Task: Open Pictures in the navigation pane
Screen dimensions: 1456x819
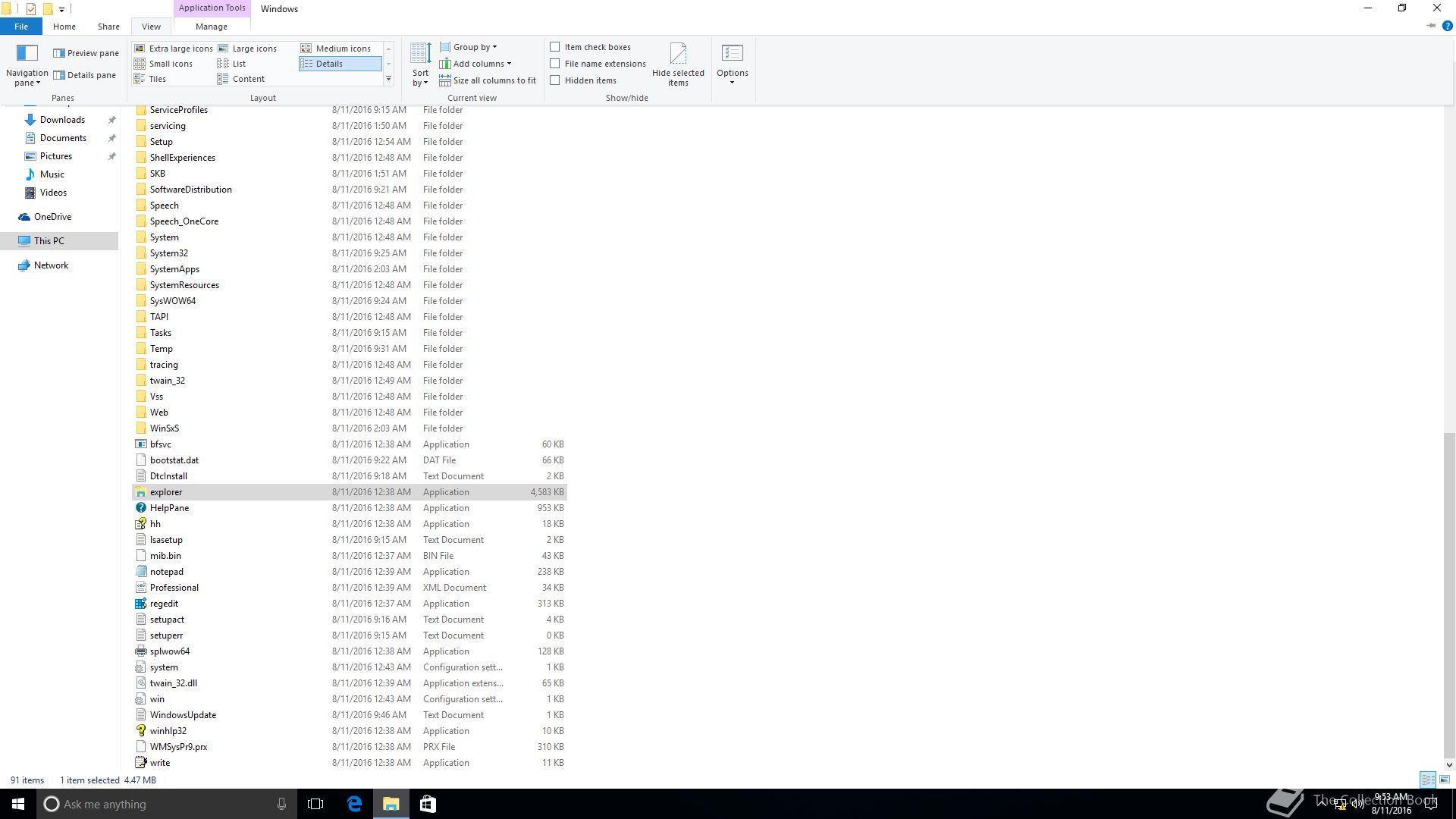Action: click(x=56, y=156)
